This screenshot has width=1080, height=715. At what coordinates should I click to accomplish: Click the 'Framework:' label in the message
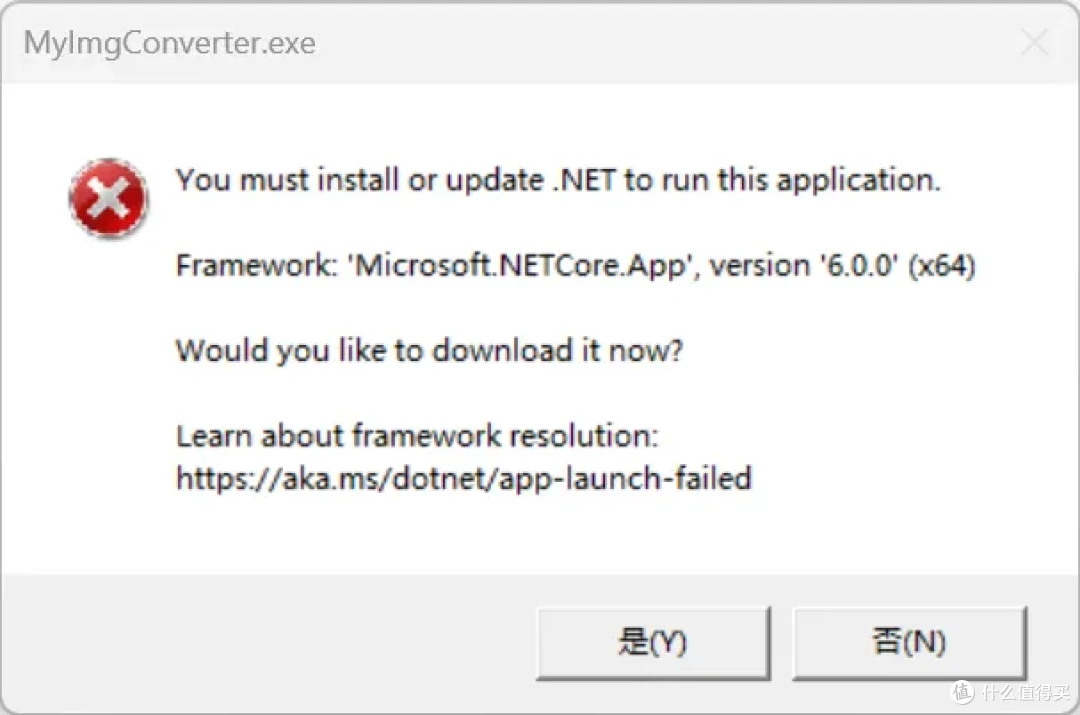[256, 265]
